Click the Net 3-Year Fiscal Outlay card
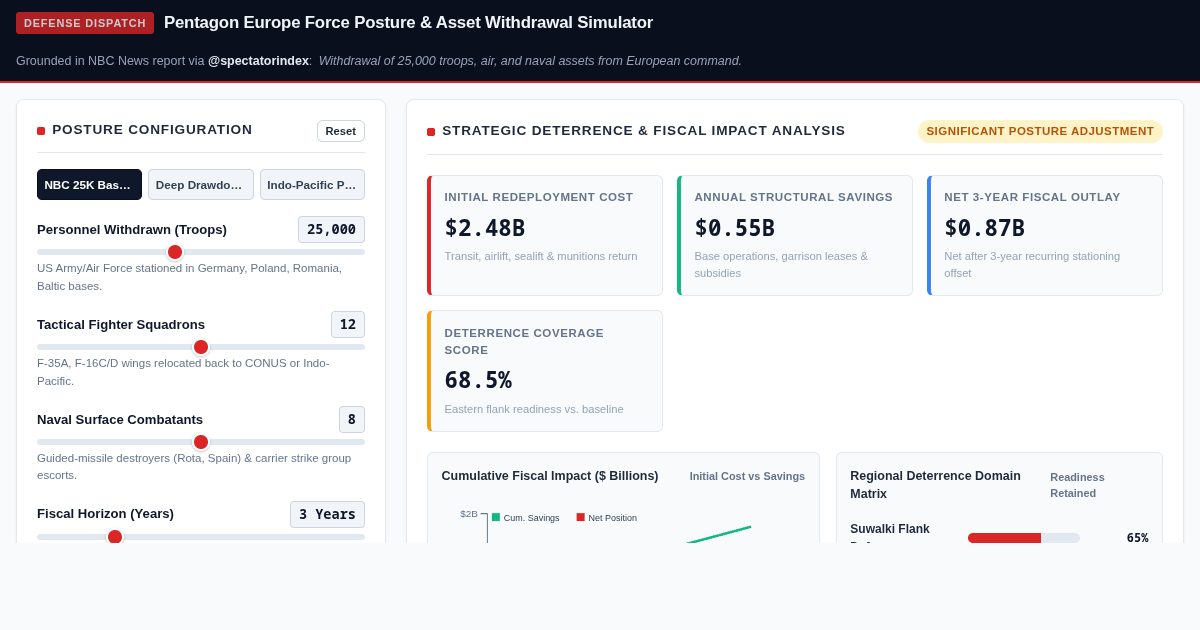The height and width of the screenshot is (630, 1200). coord(1045,236)
